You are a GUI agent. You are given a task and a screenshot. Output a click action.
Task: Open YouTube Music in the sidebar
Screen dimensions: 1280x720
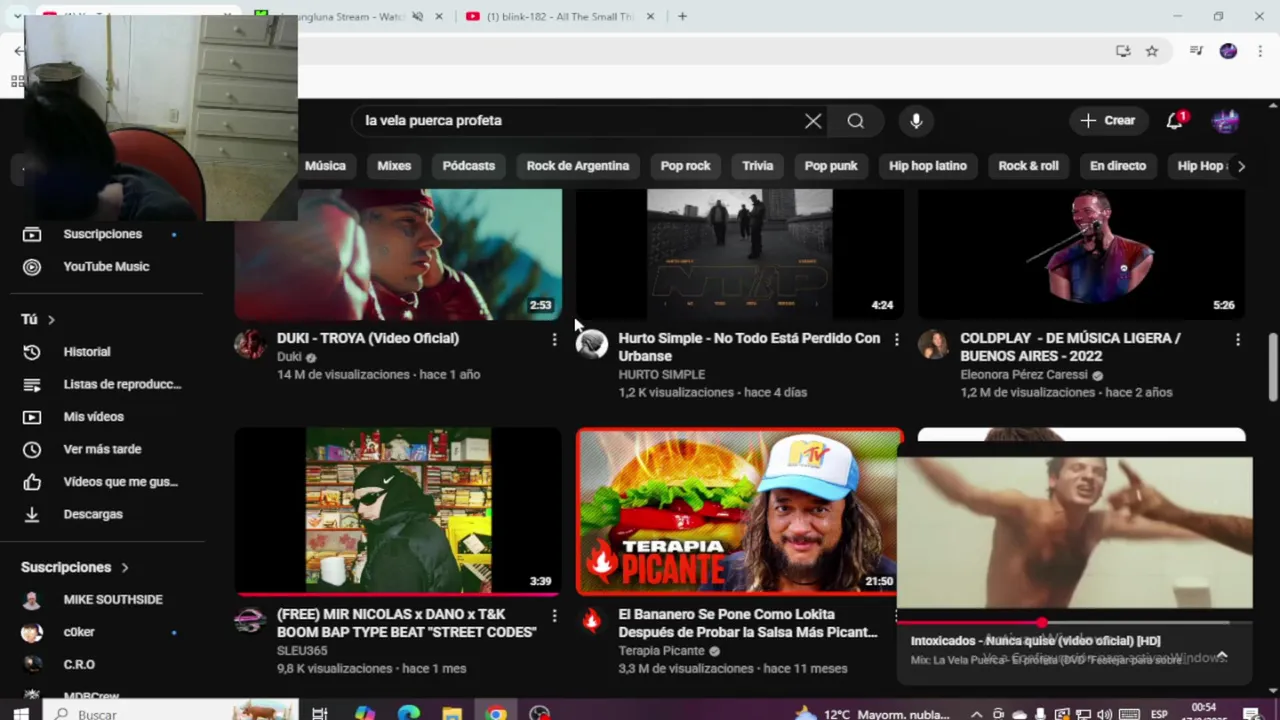(108, 267)
